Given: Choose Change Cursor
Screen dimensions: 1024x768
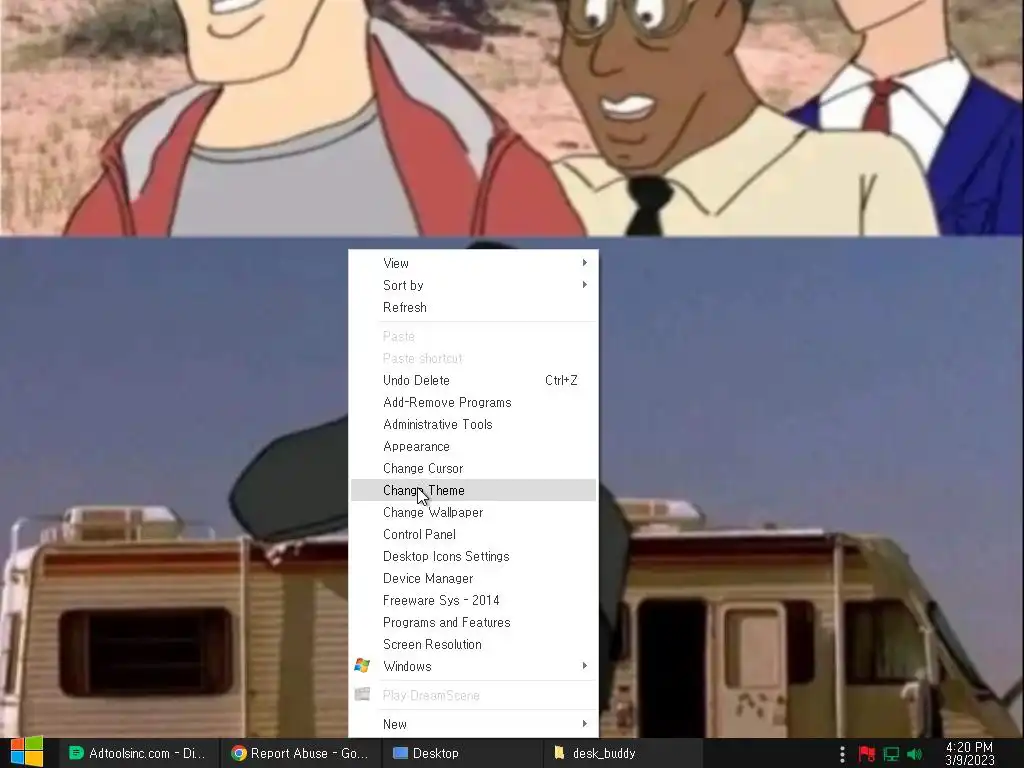Looking at the screenshot, I should (x=473, y=468).
